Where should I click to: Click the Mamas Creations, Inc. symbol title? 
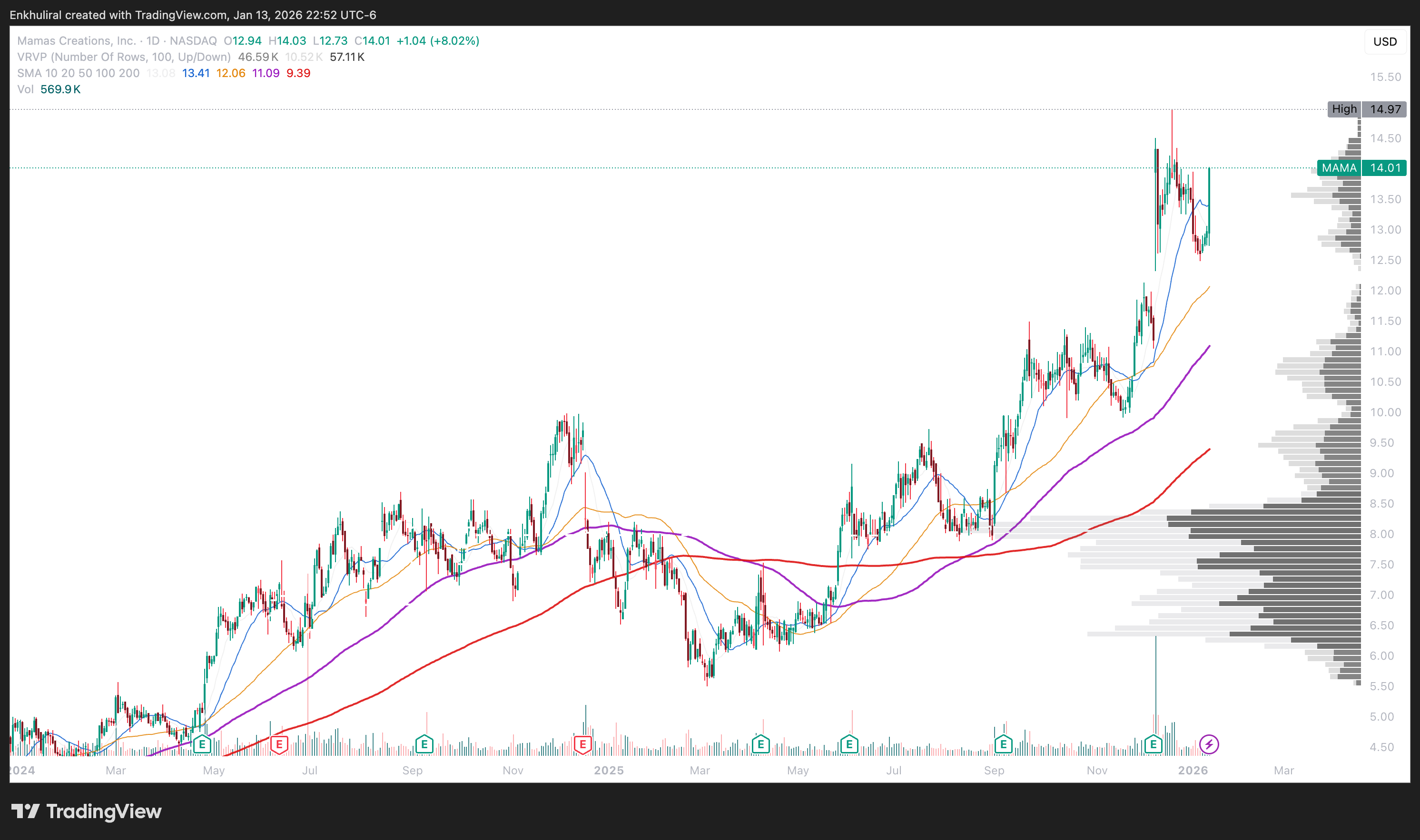point(77,41)
